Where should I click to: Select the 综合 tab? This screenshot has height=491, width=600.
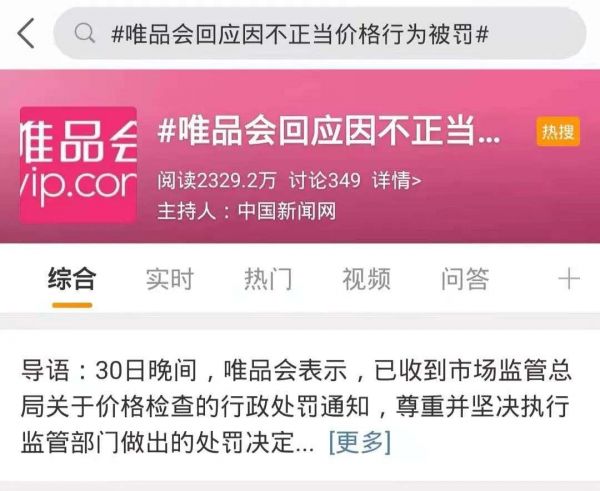point(72,279)
